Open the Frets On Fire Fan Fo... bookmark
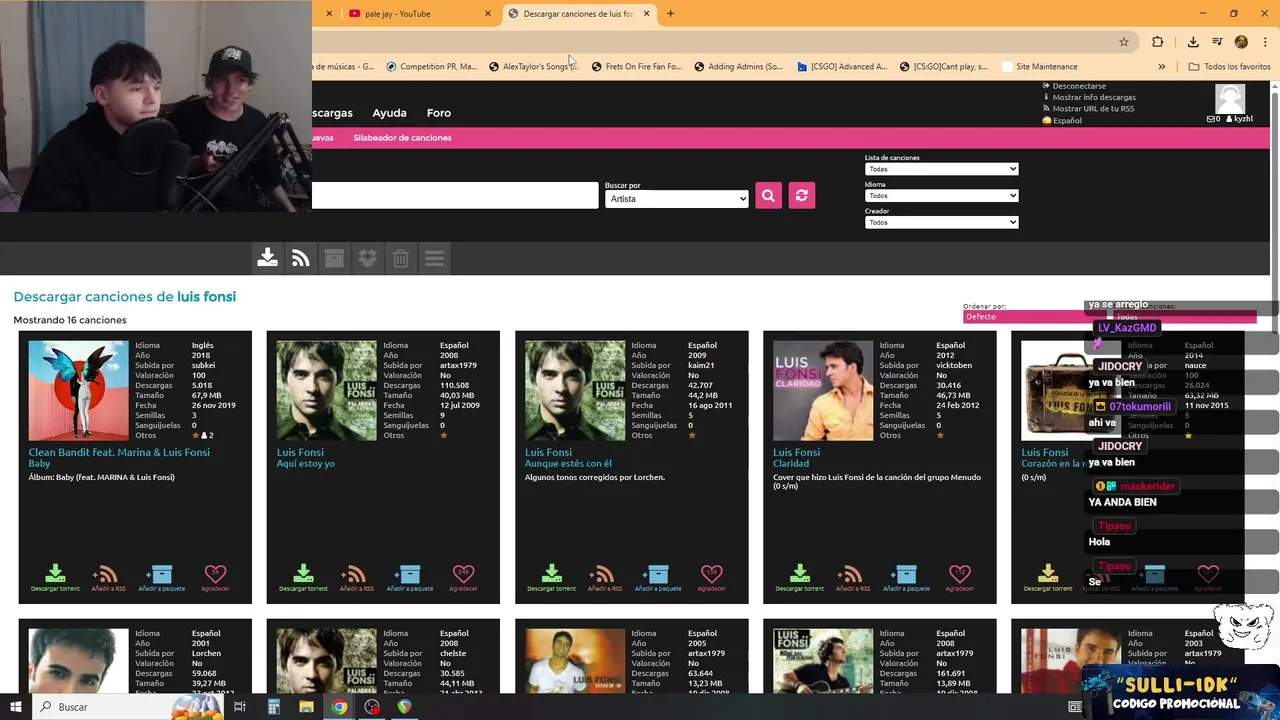This screenshot has width=1280, height=720. 637,67
